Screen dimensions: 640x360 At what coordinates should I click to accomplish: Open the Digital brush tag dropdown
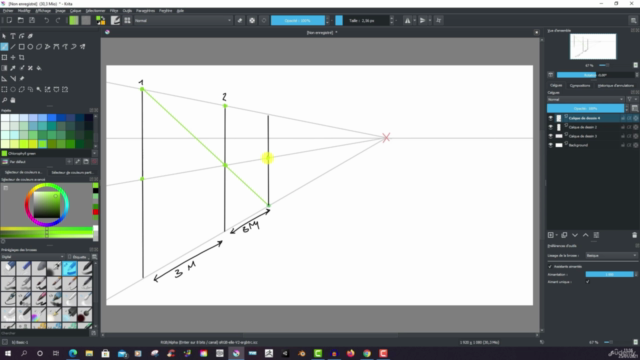pyautogui.click(x=32, y=257)
